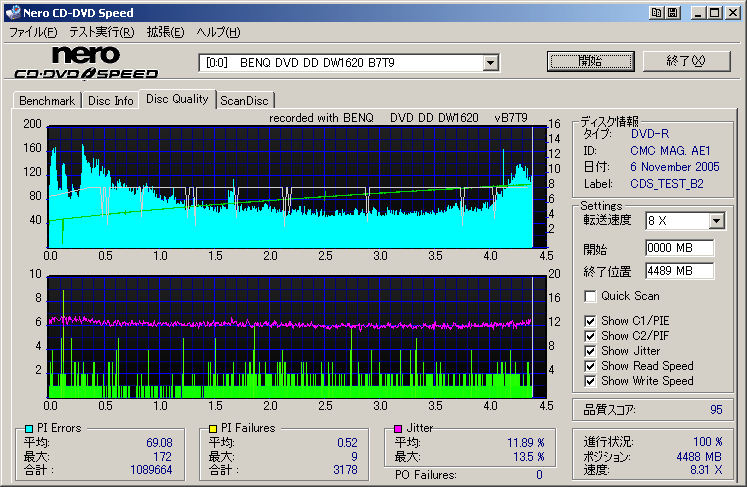Click the Nero CD-DVD Speed logo

pos(86,63)
